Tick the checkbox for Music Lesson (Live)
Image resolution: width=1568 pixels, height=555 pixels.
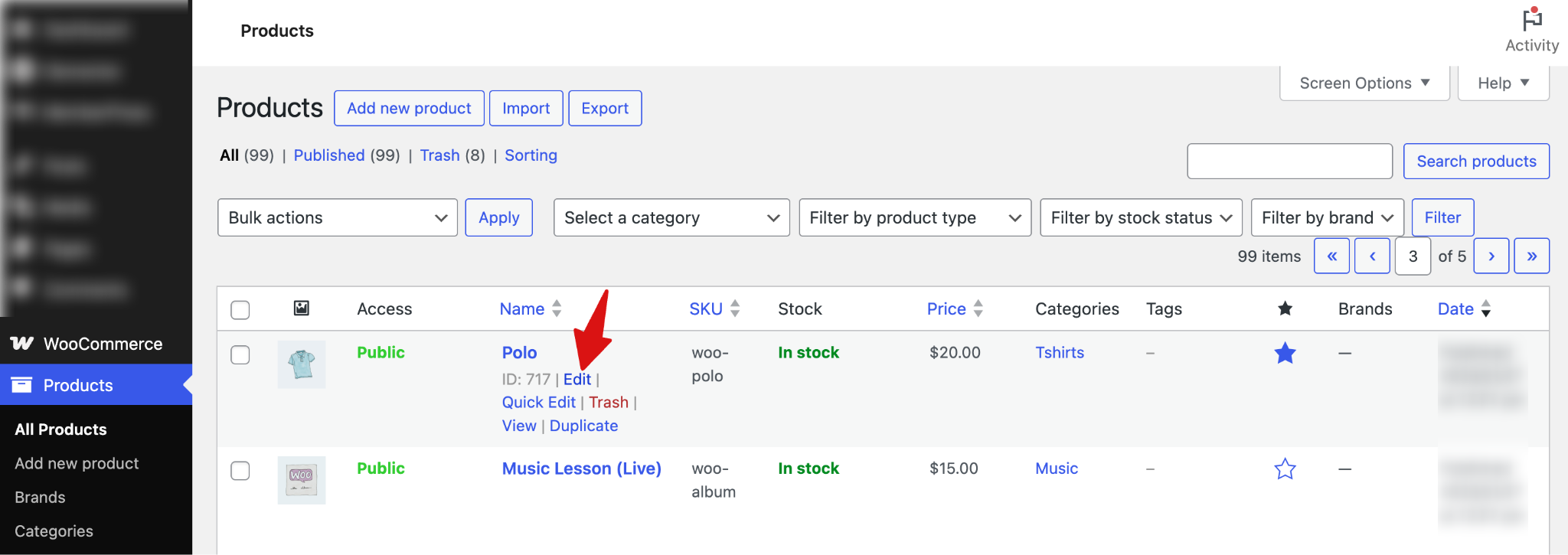(240, 470)
